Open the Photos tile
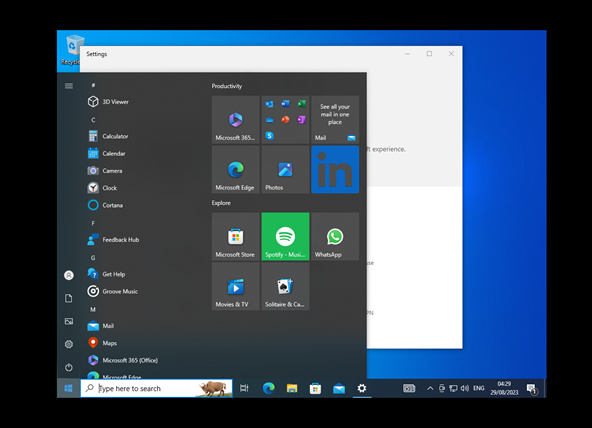 tap(285, 169)
